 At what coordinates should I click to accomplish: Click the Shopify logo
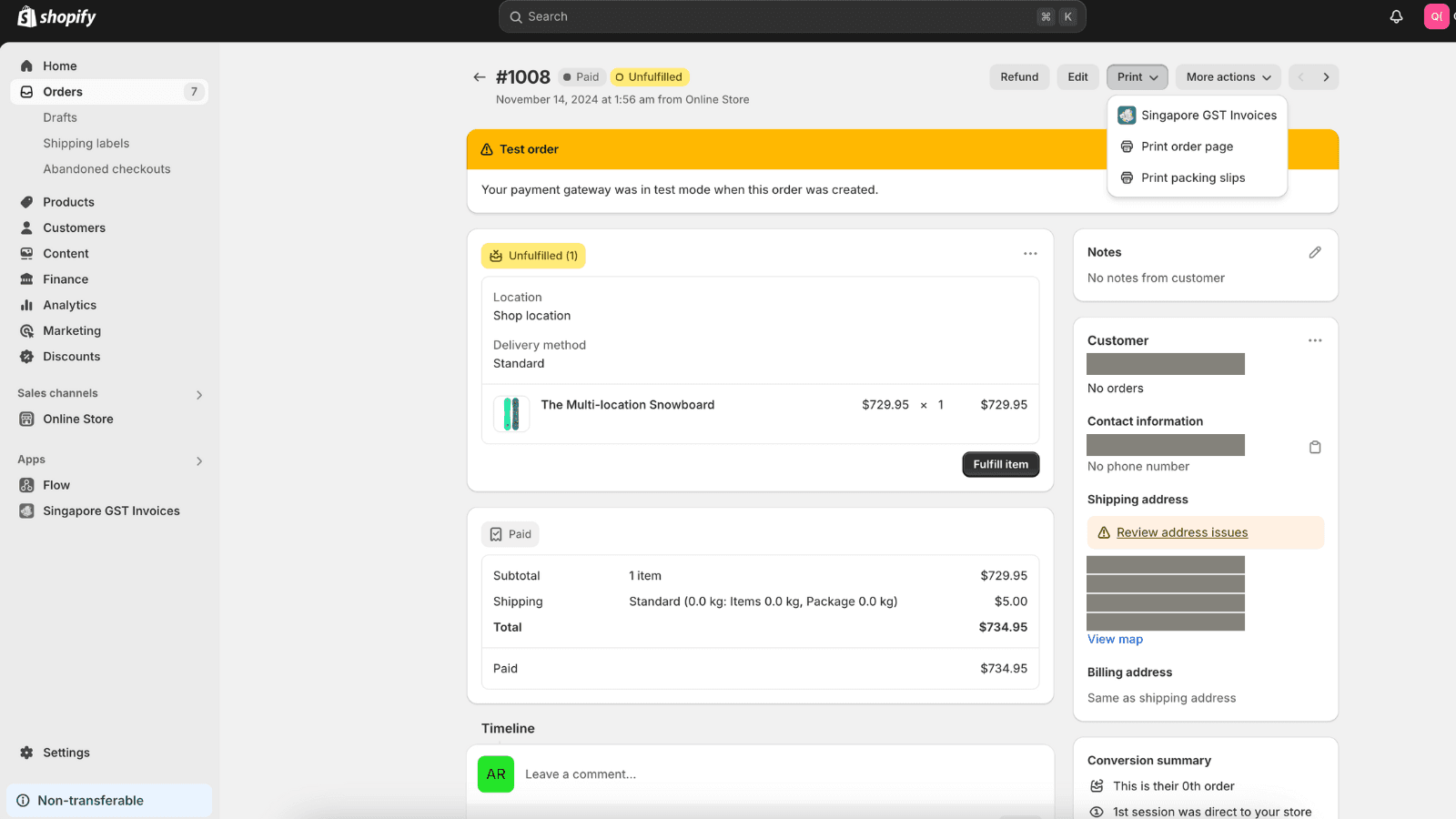coord(56,17)
